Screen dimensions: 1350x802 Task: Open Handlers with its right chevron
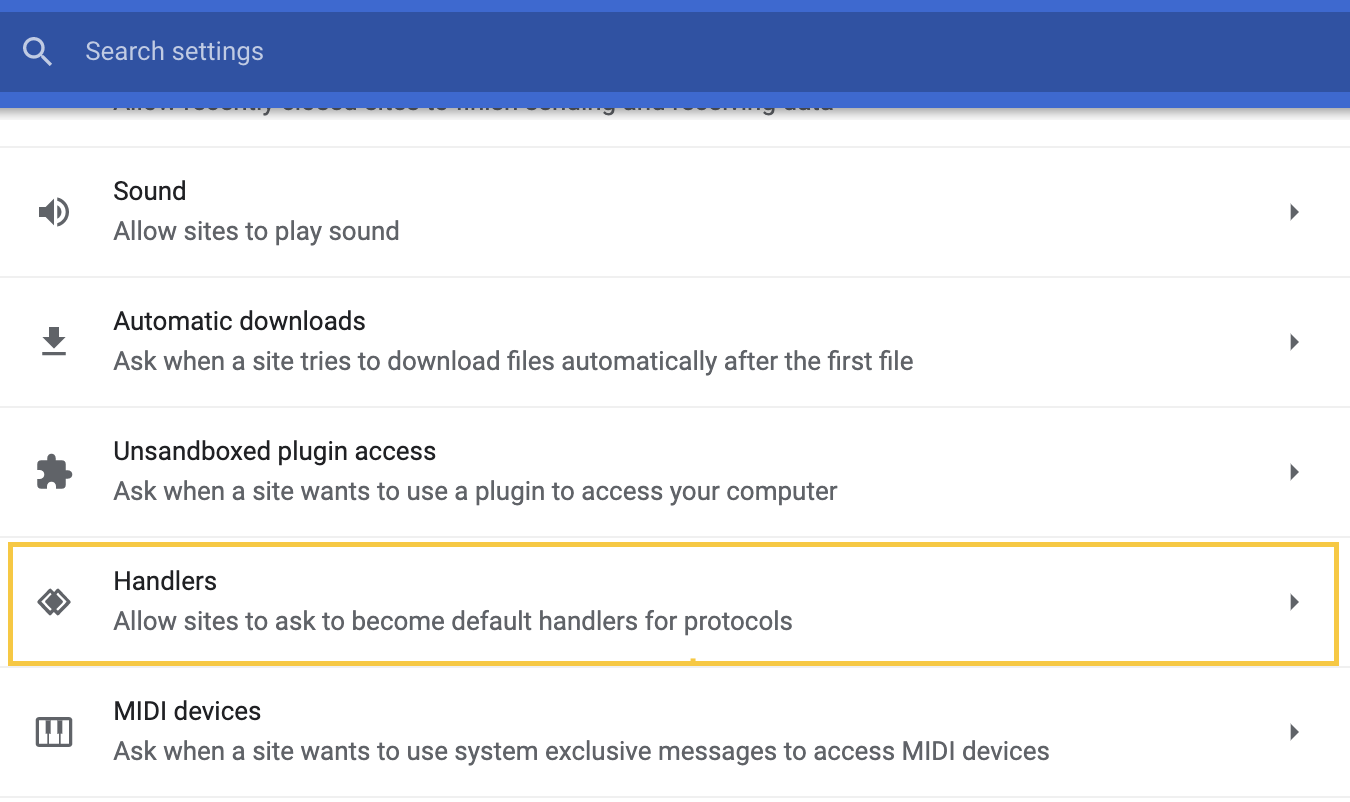click(1294, 602)
